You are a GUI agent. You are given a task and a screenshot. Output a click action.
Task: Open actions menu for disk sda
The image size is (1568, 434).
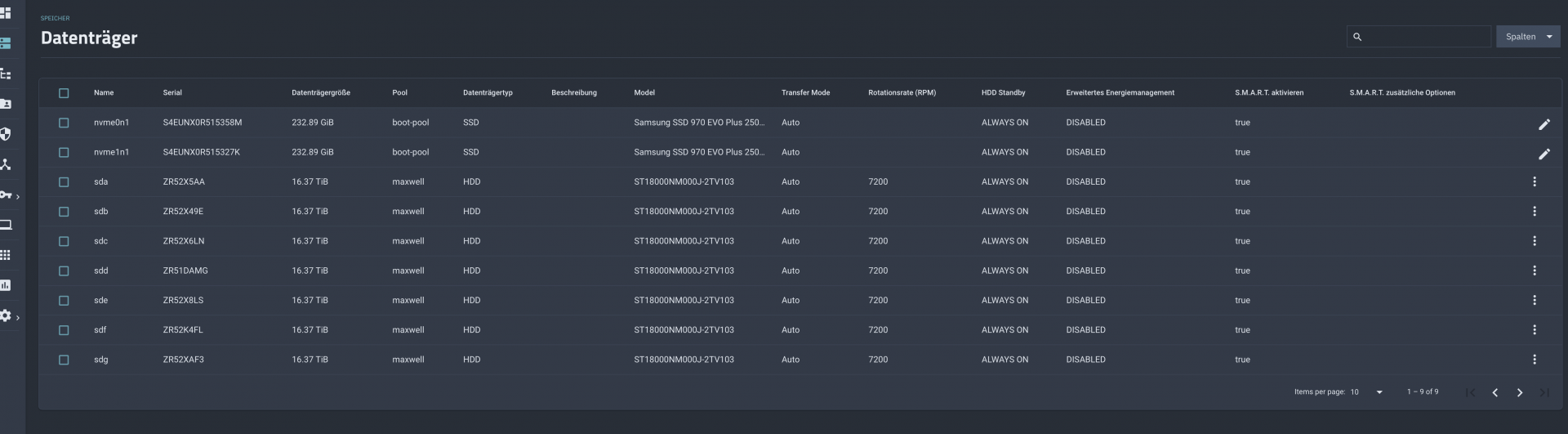pos(1535,181)
